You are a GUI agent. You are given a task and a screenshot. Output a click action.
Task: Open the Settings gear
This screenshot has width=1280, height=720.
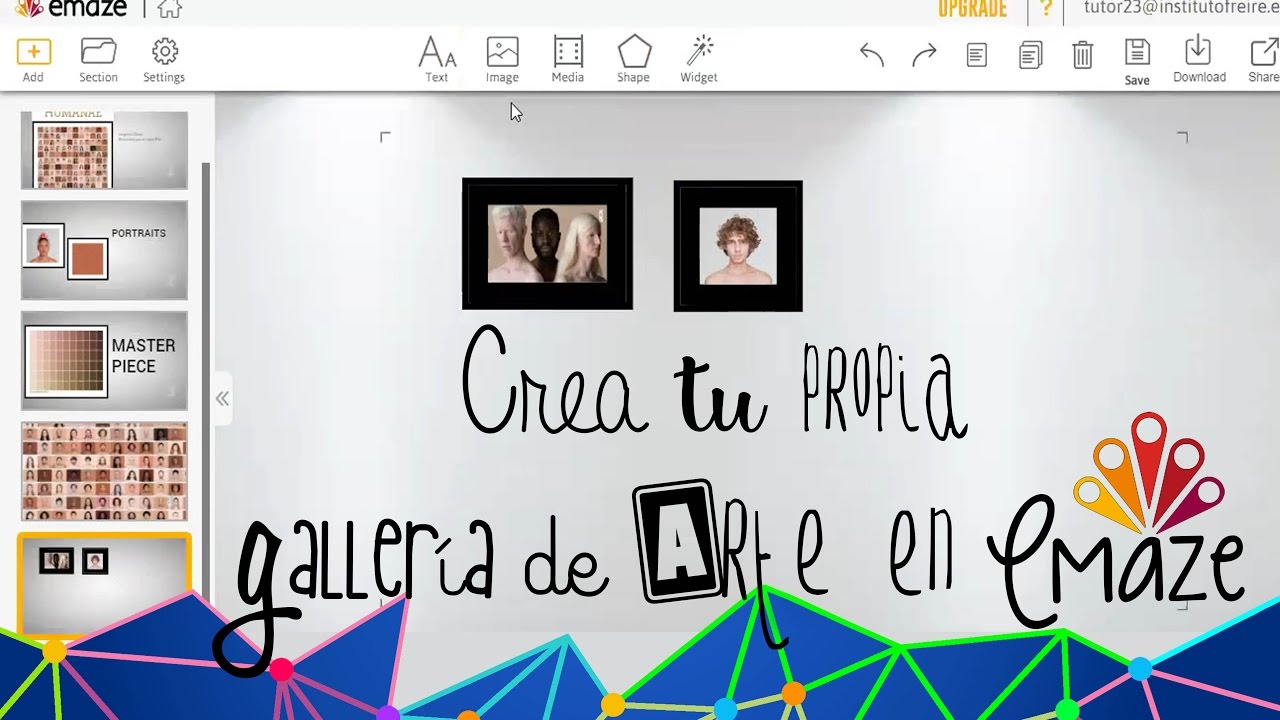point(164,60)
